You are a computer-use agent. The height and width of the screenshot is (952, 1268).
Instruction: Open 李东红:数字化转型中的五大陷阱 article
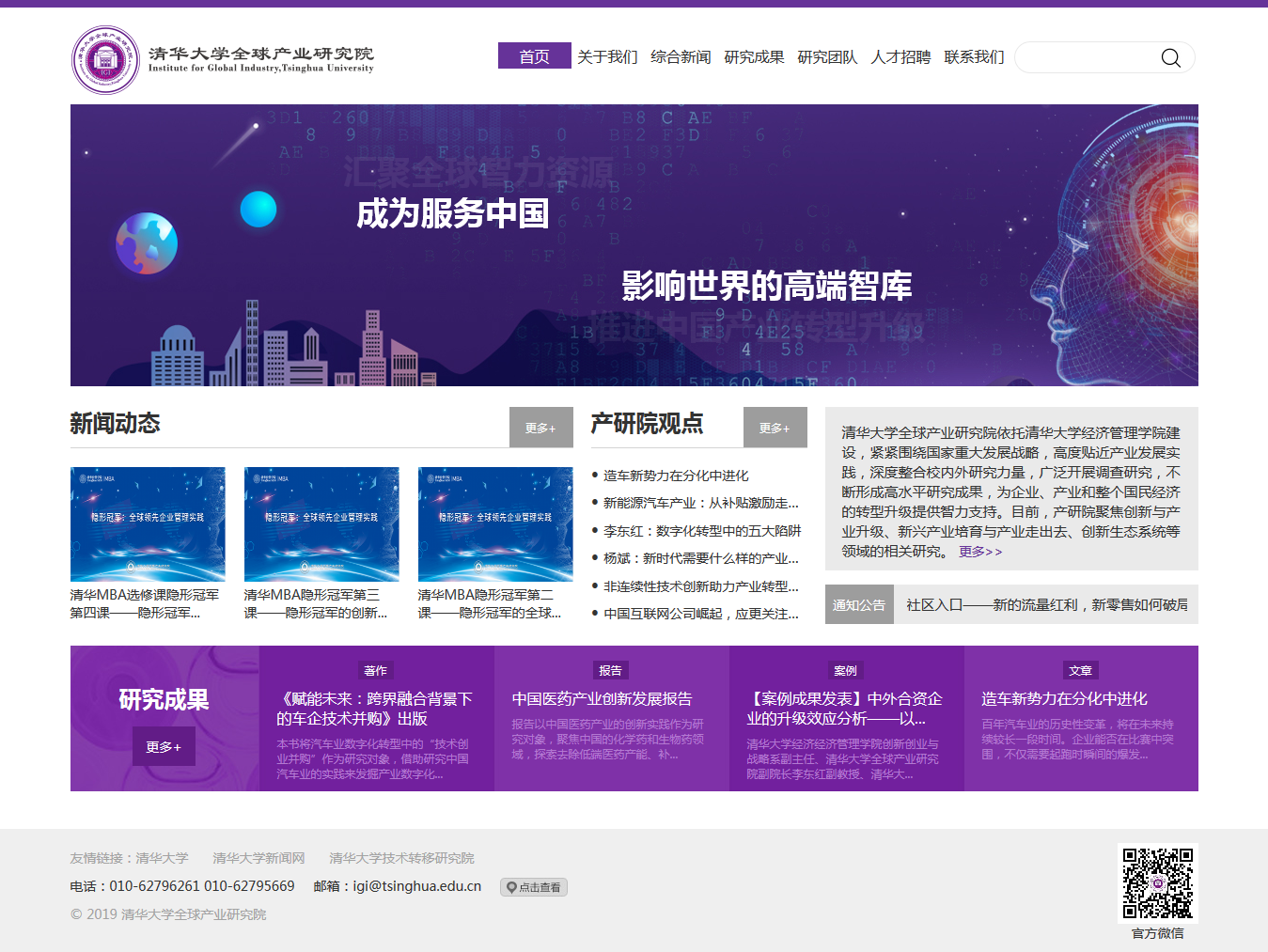pyautogui.click(x=701, y=531)
